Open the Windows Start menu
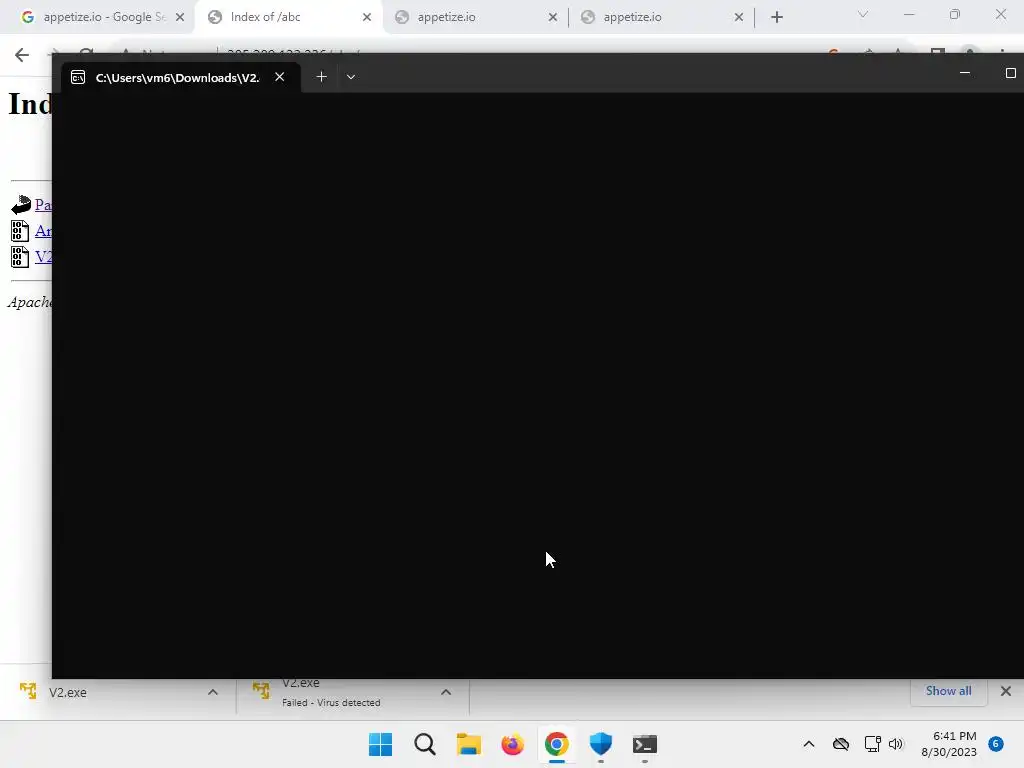 [380, 744]
